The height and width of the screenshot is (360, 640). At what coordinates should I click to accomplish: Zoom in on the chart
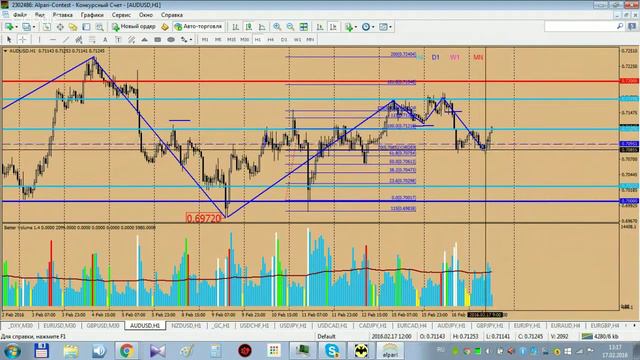[277, 27]
